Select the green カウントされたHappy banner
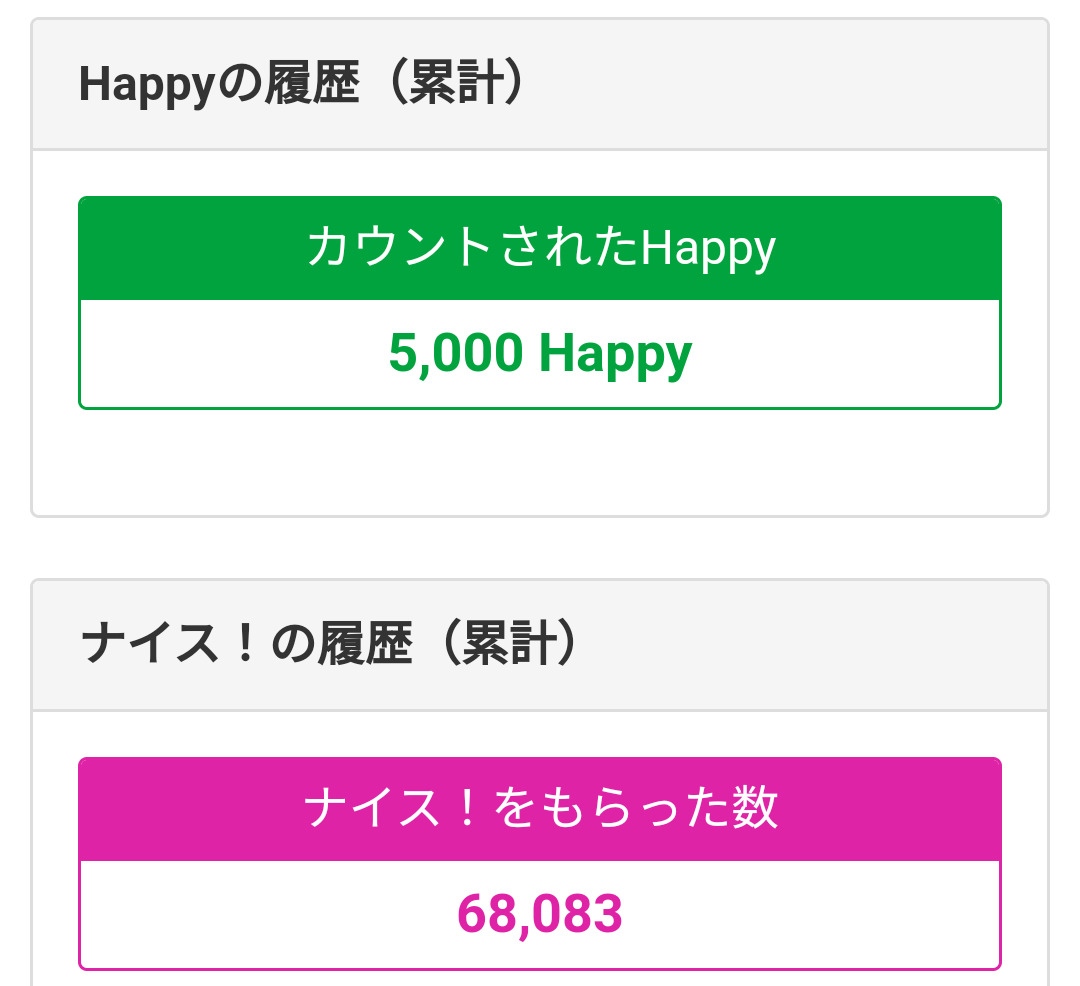This screenshot has height=986, width=1080. pos(540,248)
